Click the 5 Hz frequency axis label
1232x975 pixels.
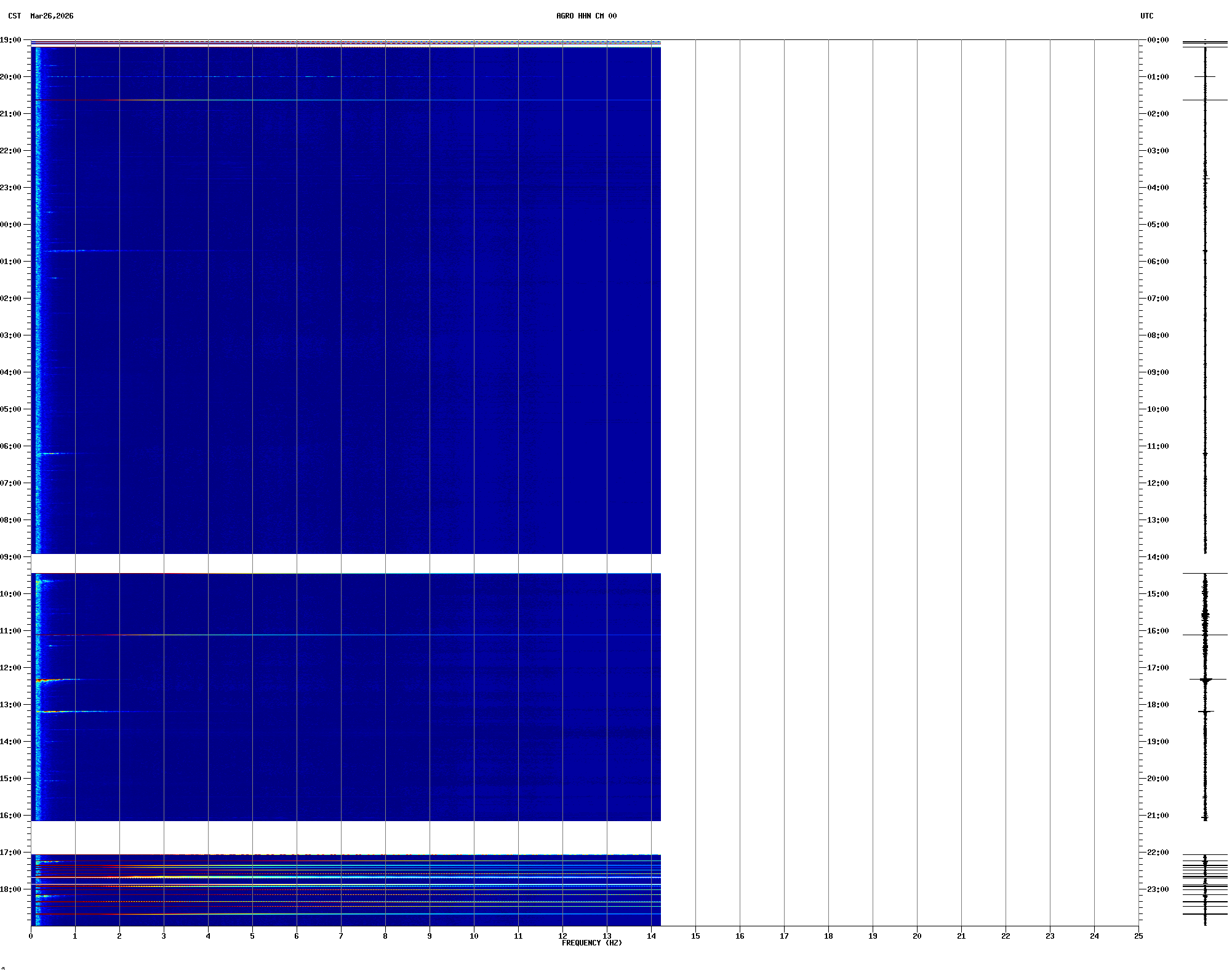pyautogui.click(x=252, y=936)
